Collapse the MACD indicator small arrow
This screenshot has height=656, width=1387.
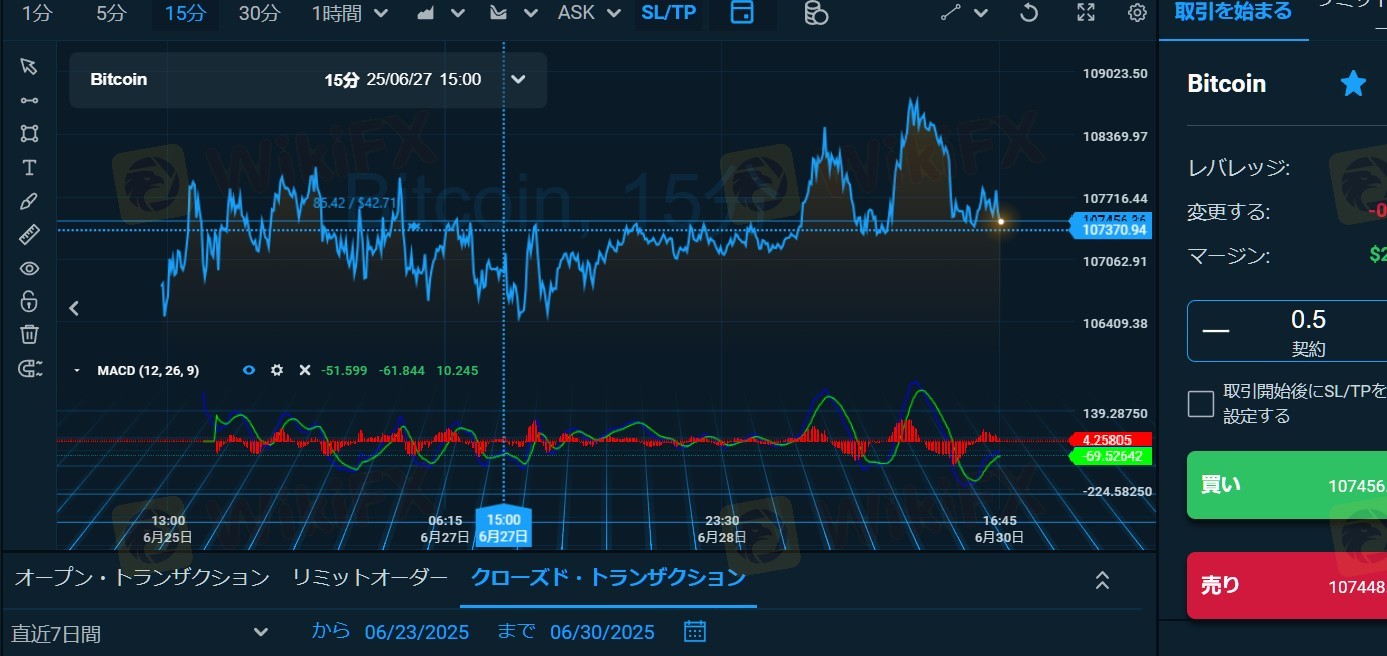[77, 371]
